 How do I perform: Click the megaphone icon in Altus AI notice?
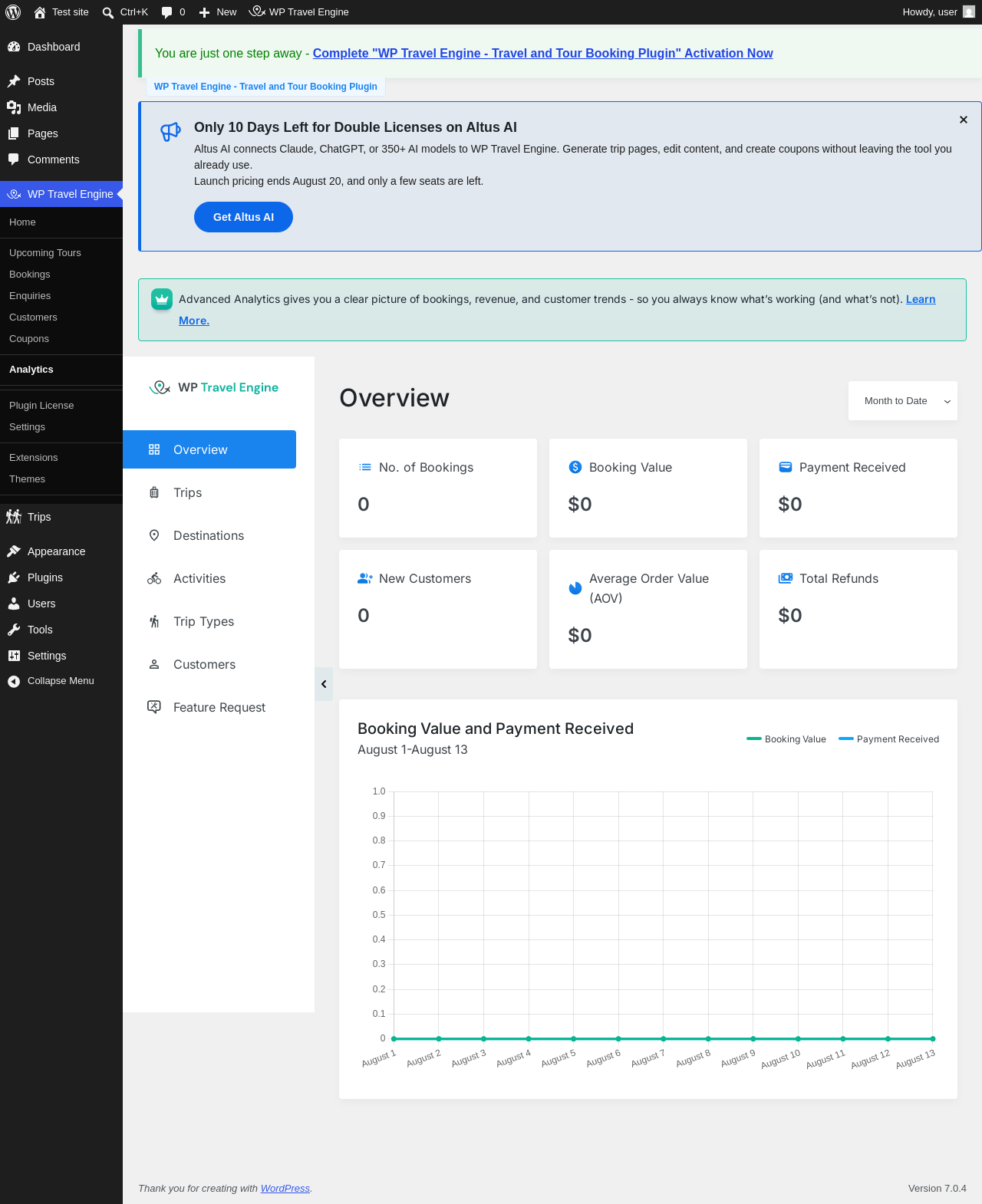point(170,132)
